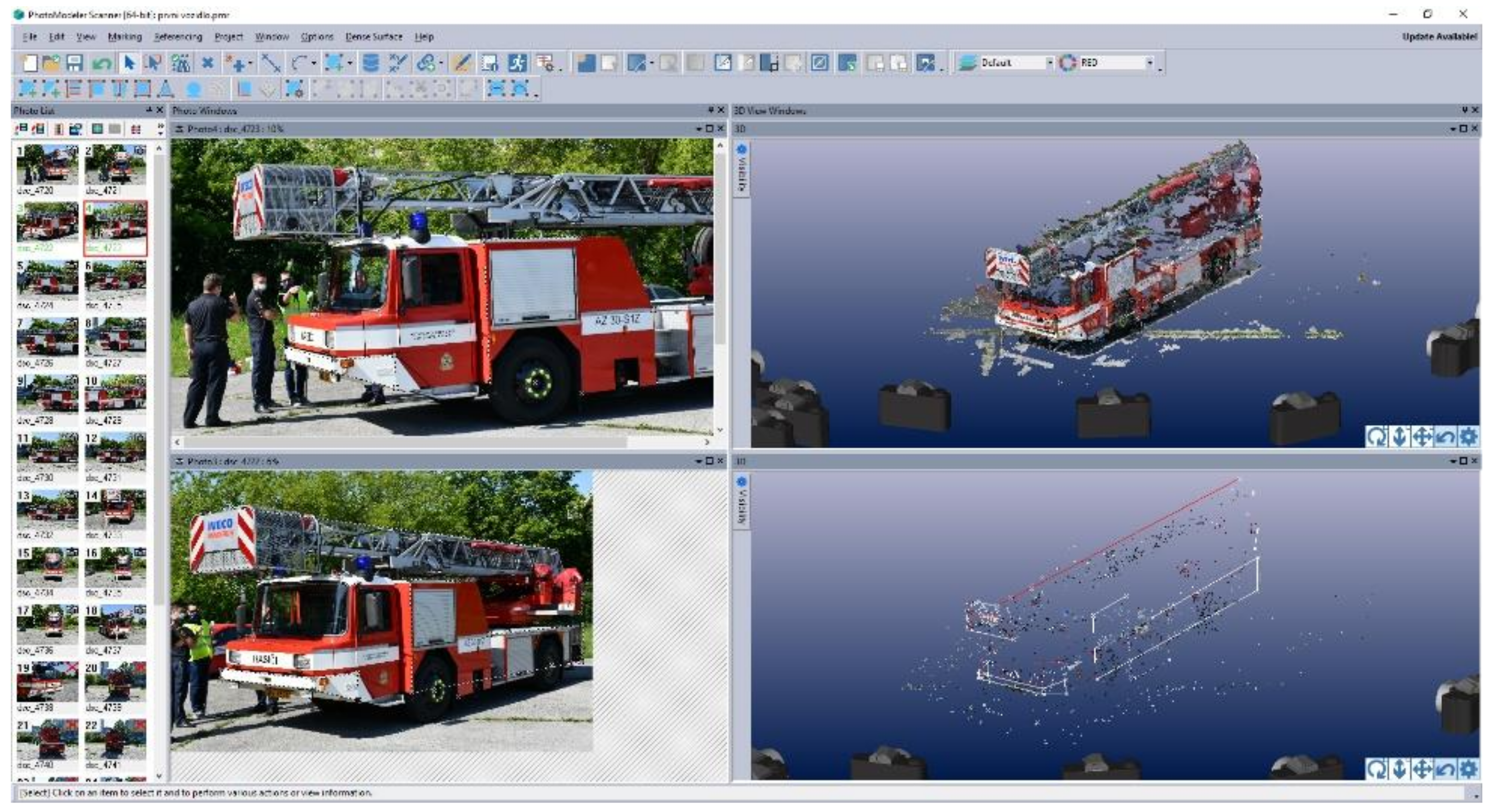
Task: Click the Delete blue X icon
Action: coord(207,62)
